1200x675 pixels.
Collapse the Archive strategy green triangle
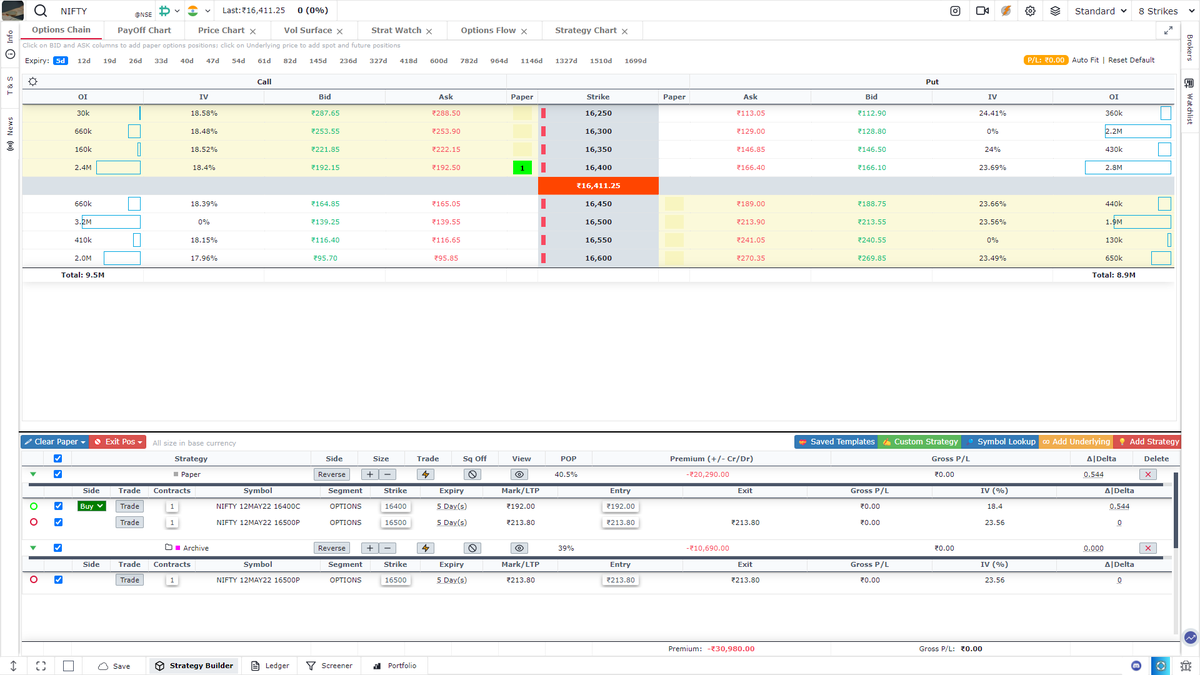(34, 548)
